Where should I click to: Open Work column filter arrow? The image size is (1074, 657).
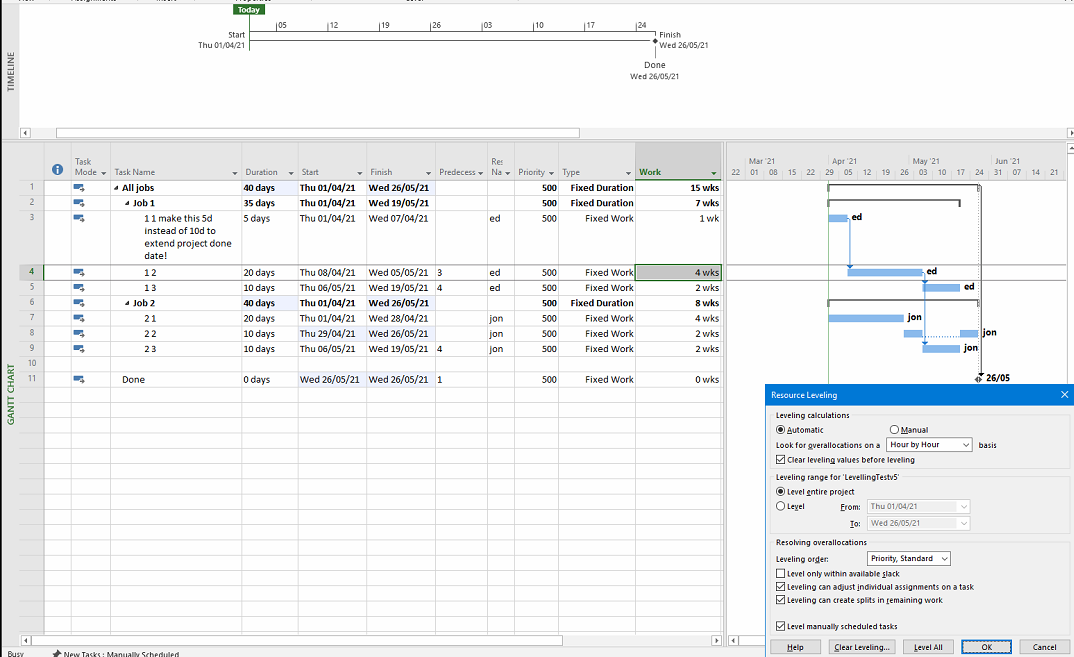point(713,173)
